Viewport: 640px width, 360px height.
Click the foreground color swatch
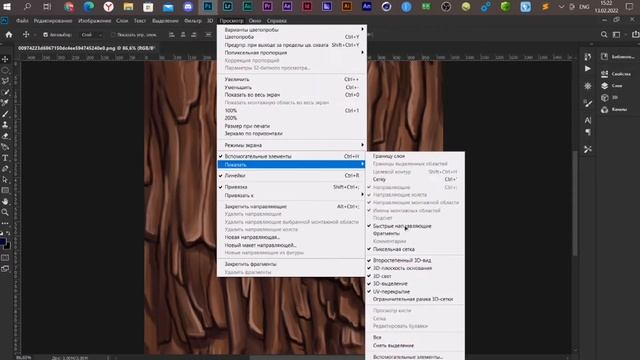pyautogui.click(x=3, y=242)
